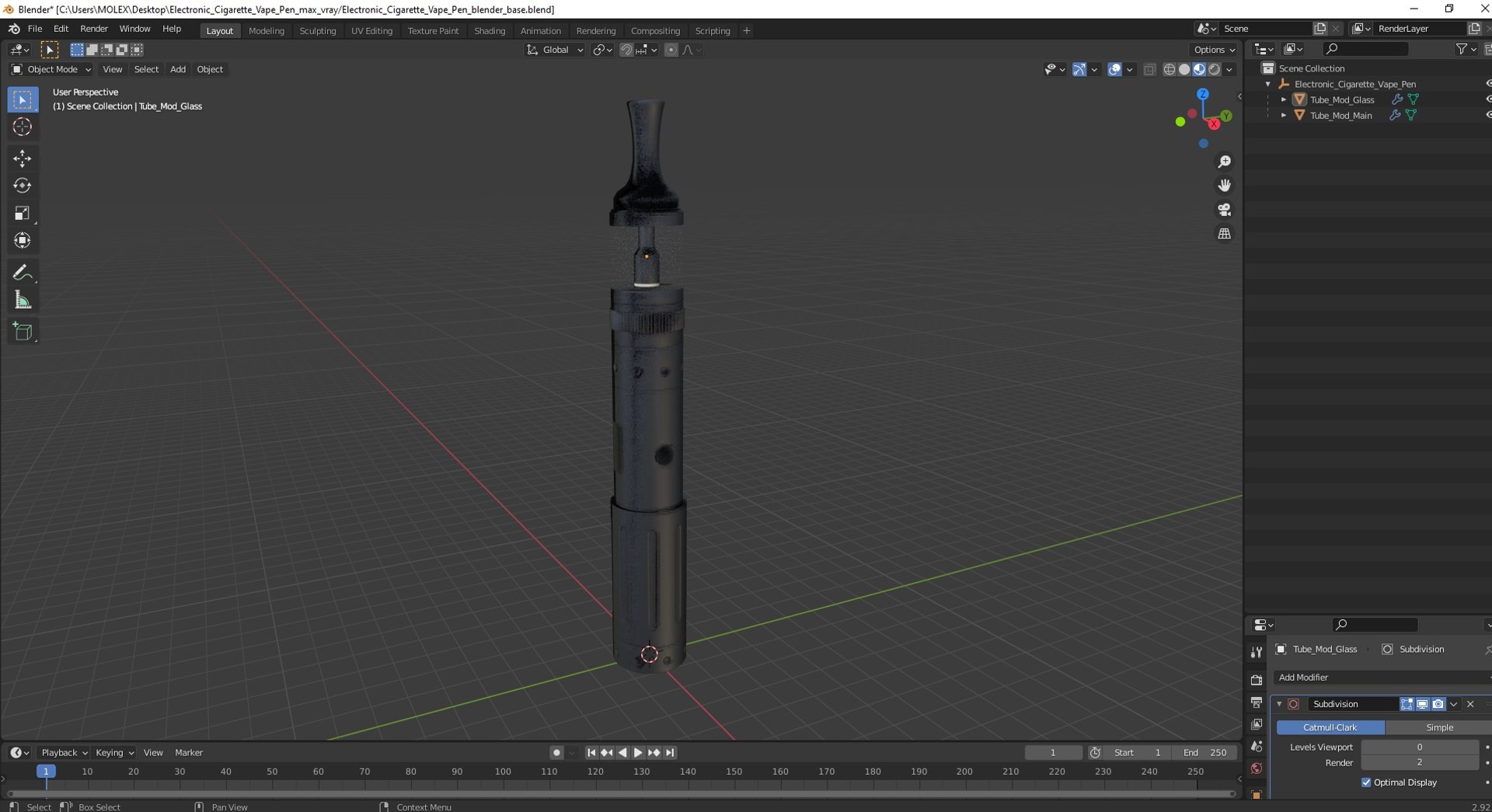Jump to the animation end frame
This screenshot has width=1492, height=812.
coord(670,752)
